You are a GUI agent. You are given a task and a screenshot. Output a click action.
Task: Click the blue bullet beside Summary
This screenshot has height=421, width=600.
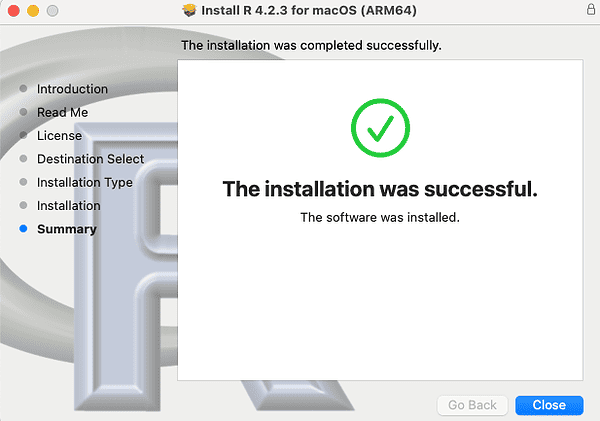23,229
